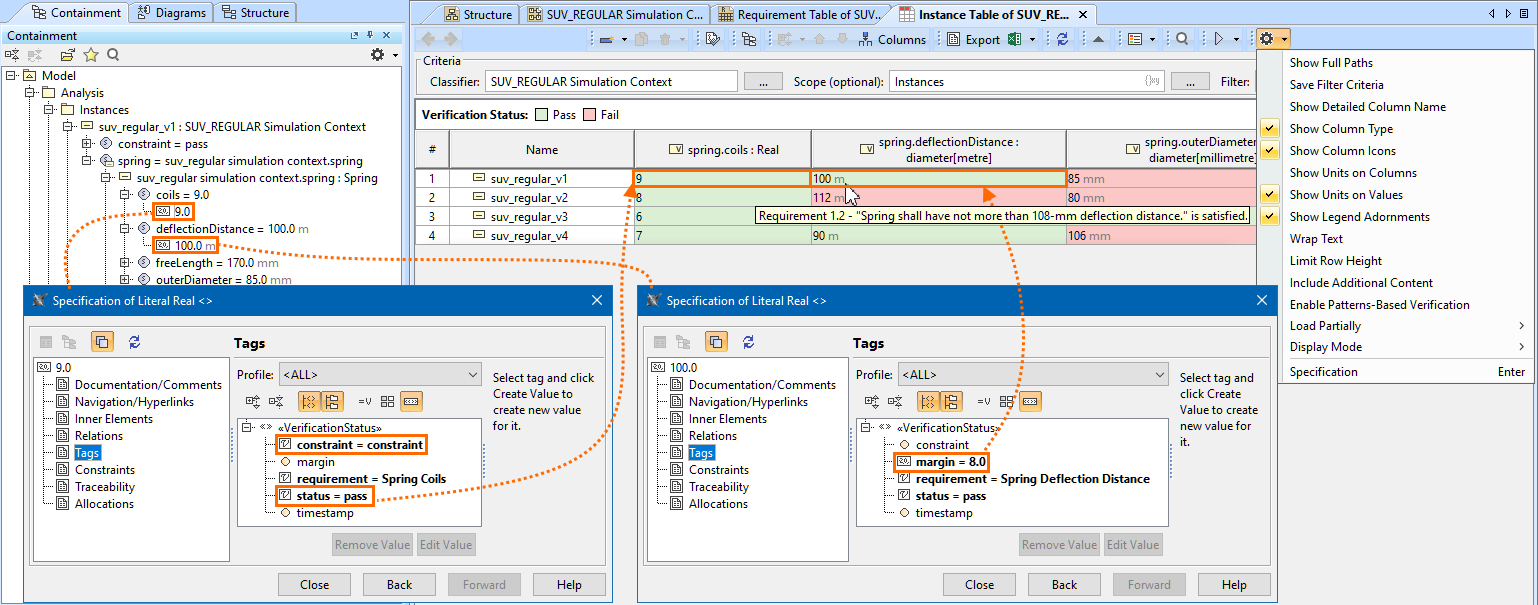Image resolution: width=1538 pixels, height=605 pixels.
Task: Toggle Show Column Type option
Action: tap(1341, 129)
